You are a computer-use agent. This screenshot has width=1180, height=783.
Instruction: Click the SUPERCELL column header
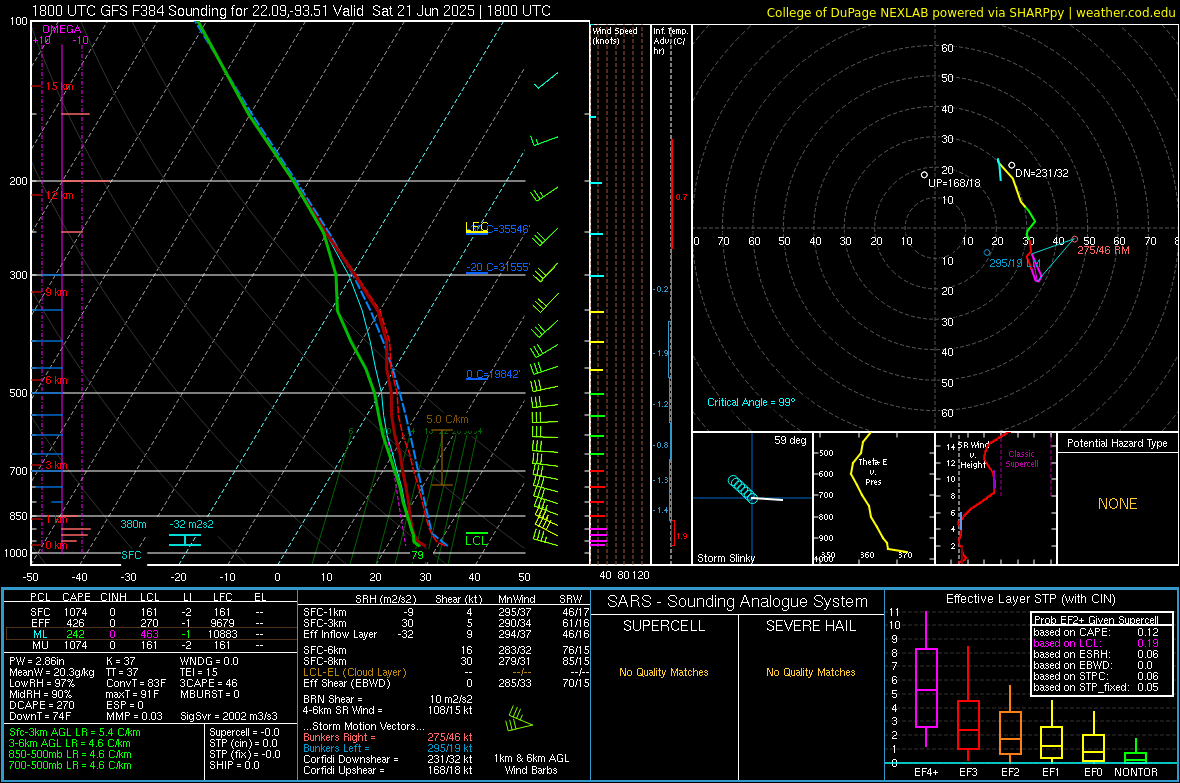coord(664,626)
